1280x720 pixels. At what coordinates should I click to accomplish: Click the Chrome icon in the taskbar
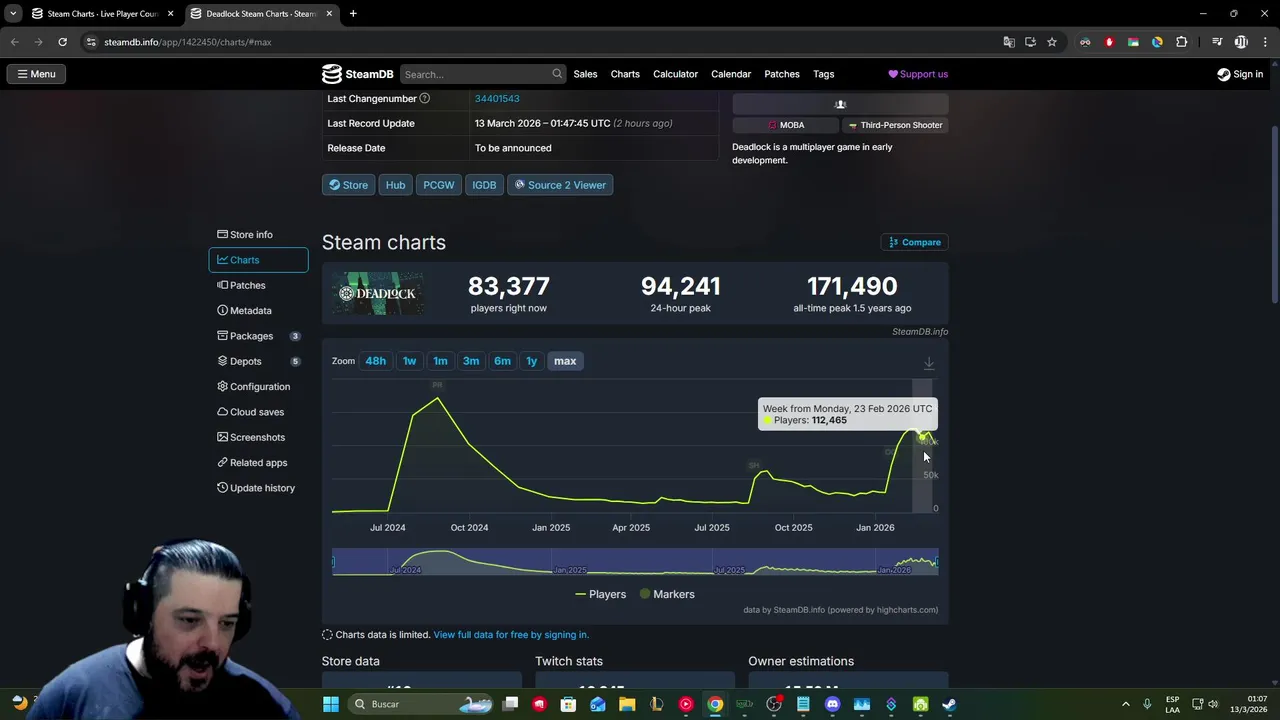715,704
